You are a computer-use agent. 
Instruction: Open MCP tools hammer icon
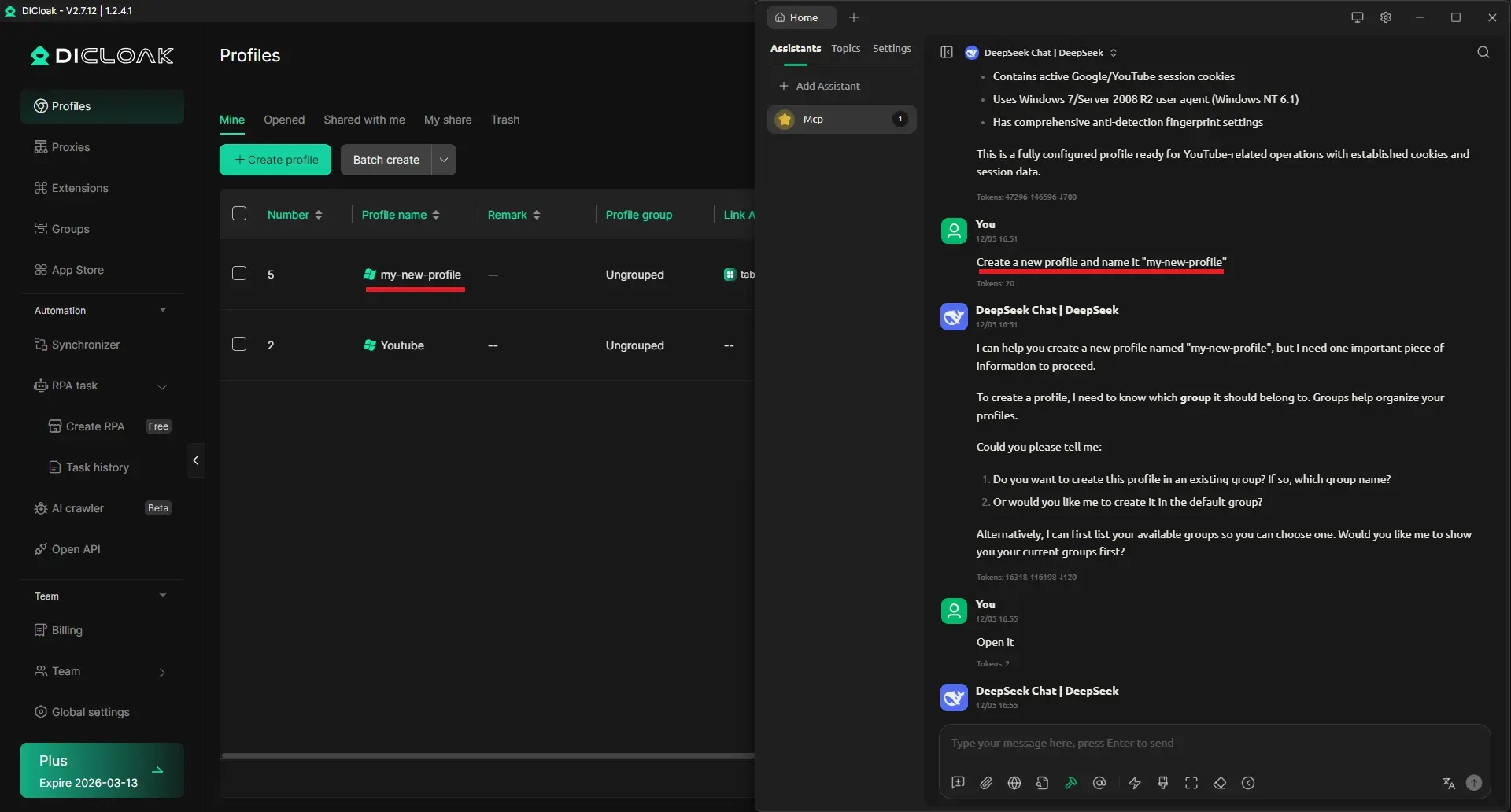tap(1071, 783)
